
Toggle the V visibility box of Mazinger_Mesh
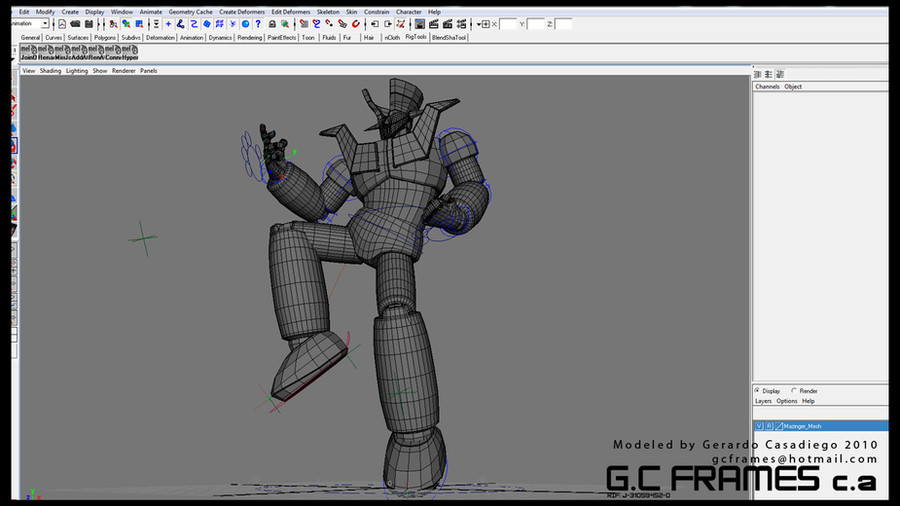coord(759,426)
